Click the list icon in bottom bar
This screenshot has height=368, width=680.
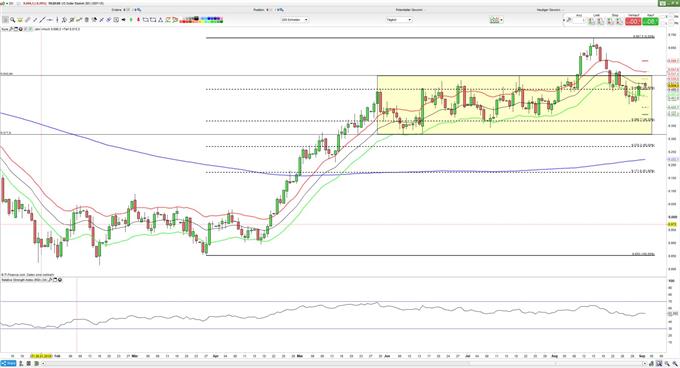36,363
